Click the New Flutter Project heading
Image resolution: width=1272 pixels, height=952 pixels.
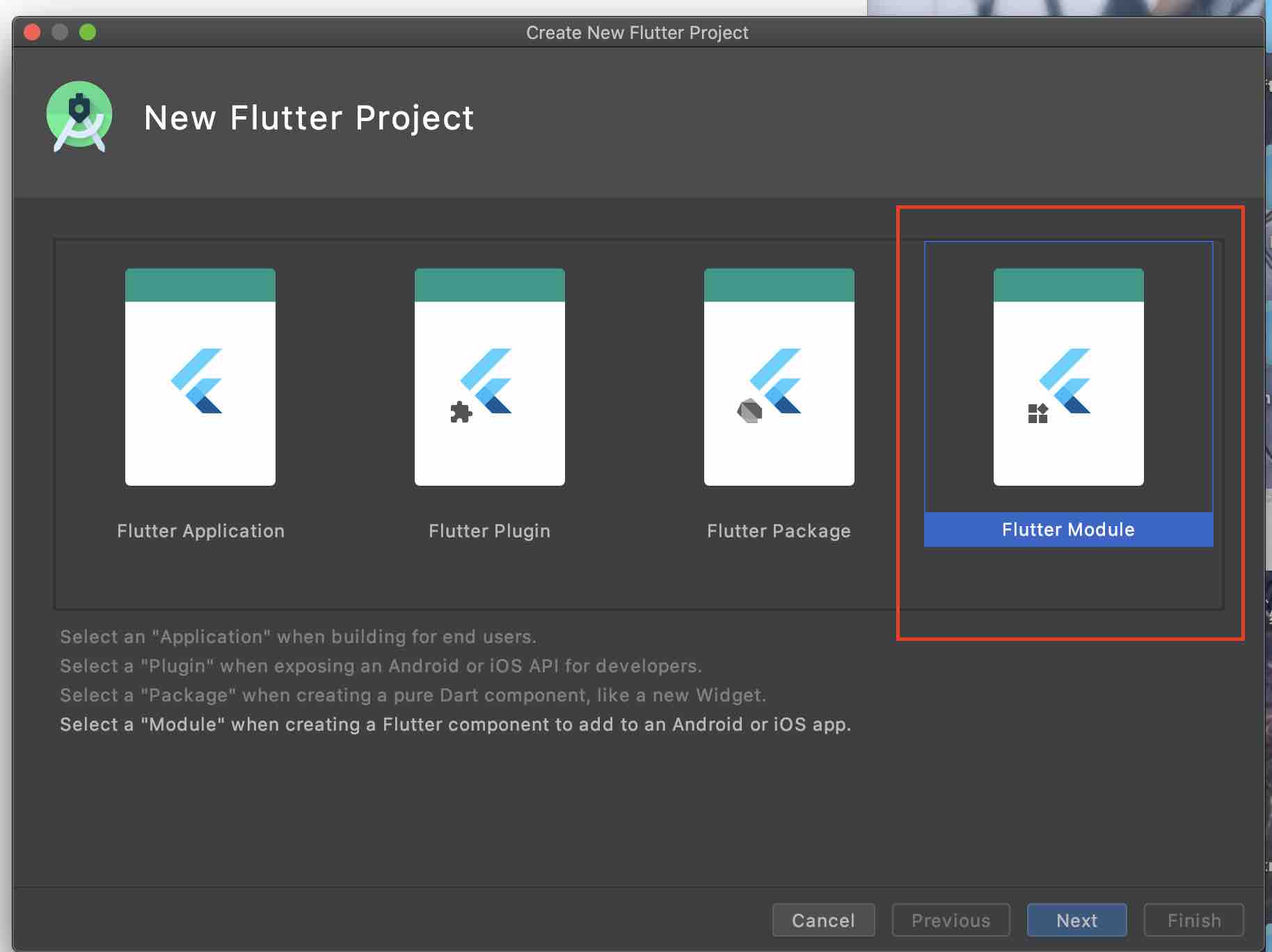pyautogui.click(x=309, y=118)
